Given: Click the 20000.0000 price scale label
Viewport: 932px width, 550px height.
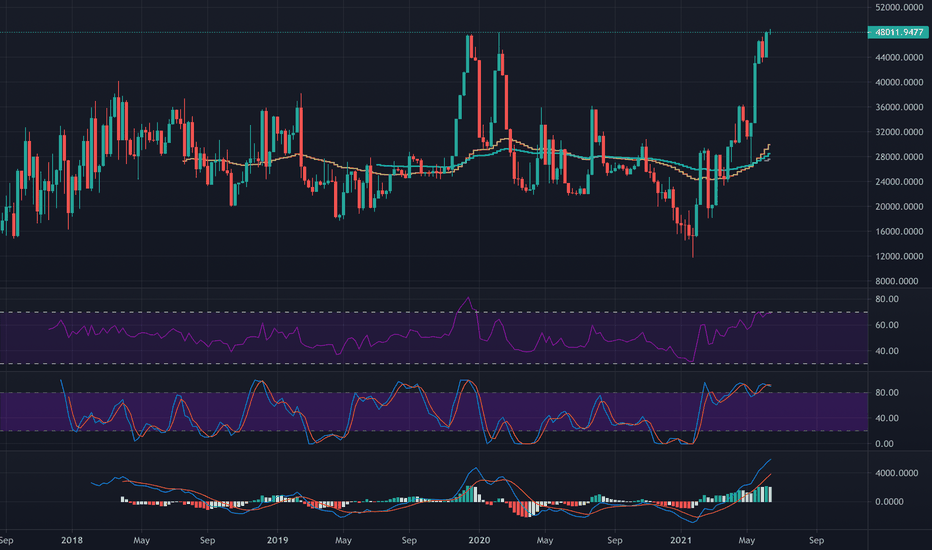Looking at the screenshot, I should [899, 207].
